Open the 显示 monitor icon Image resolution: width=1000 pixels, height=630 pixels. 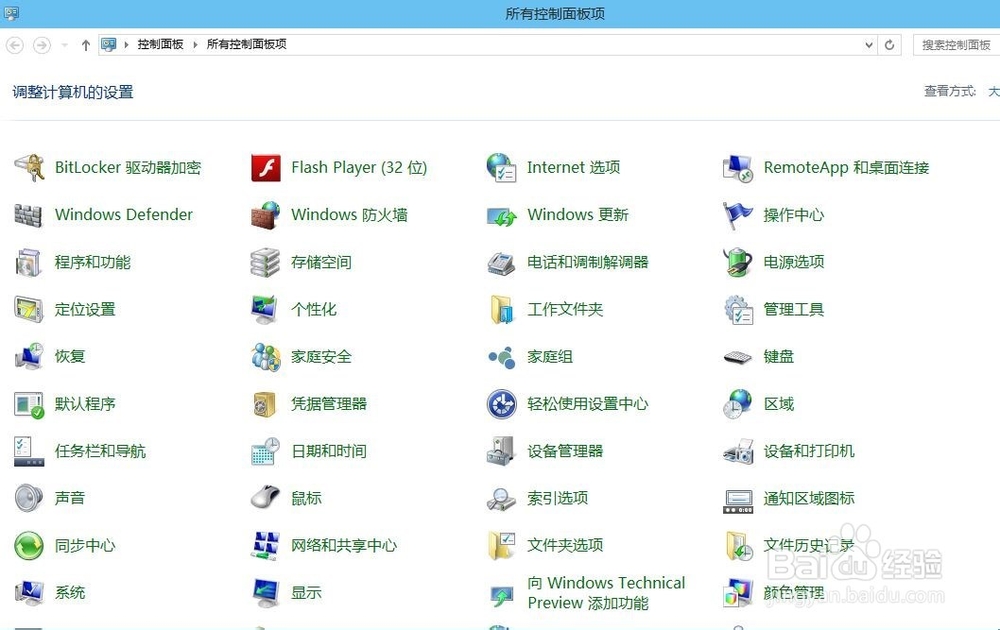(266, 593)
